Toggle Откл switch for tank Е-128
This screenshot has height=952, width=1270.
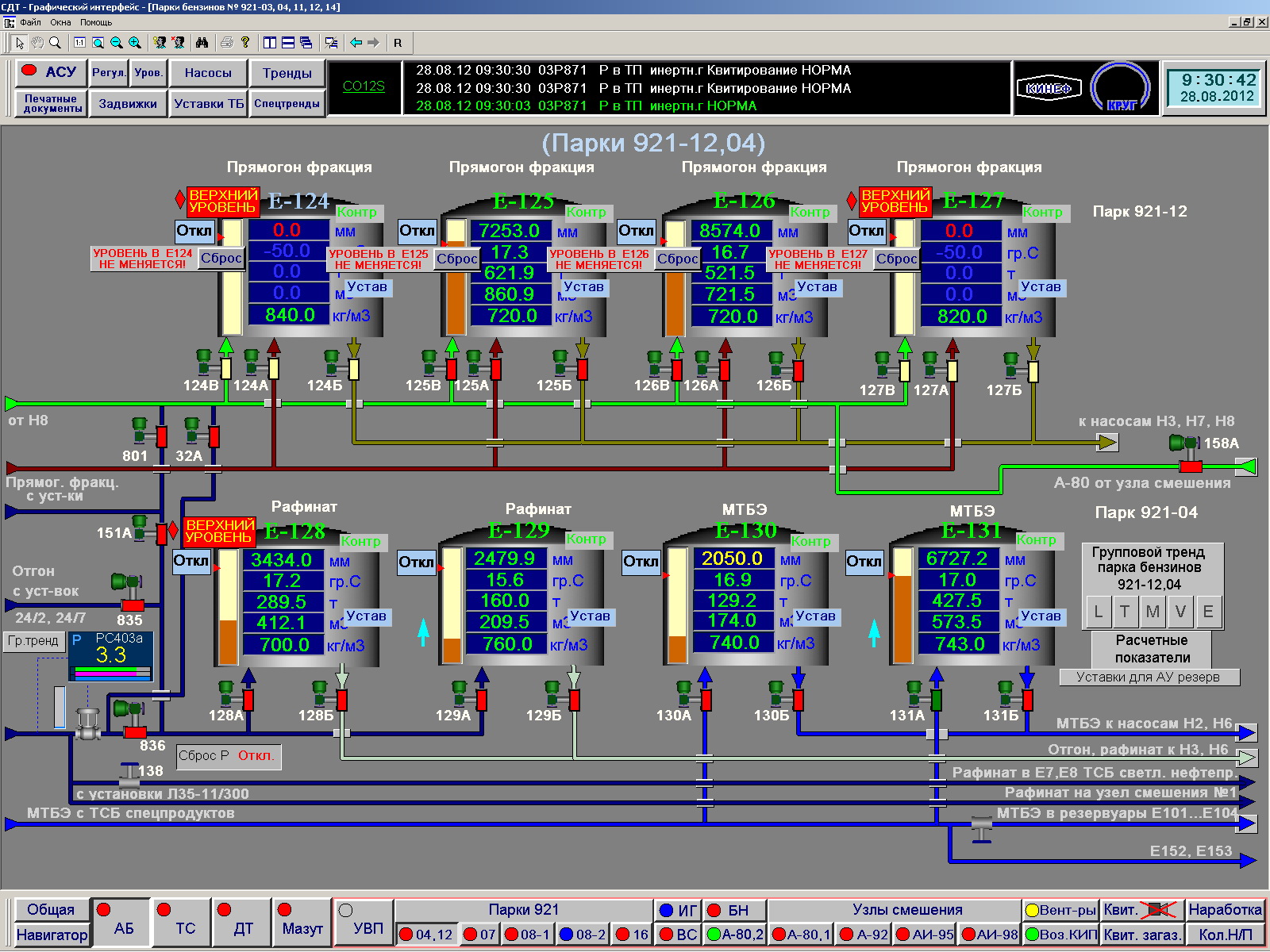(x=191, y=561)
